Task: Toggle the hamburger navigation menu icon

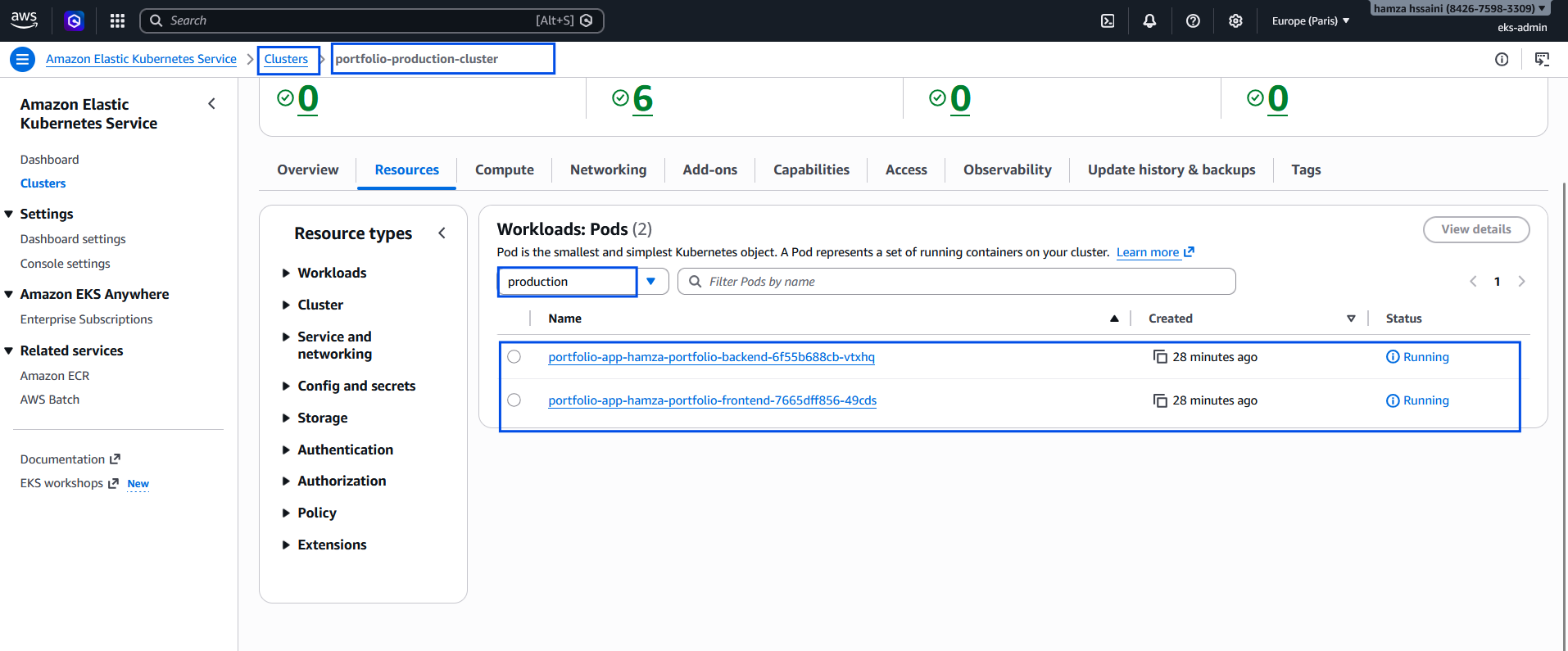Action: point(23,59)
